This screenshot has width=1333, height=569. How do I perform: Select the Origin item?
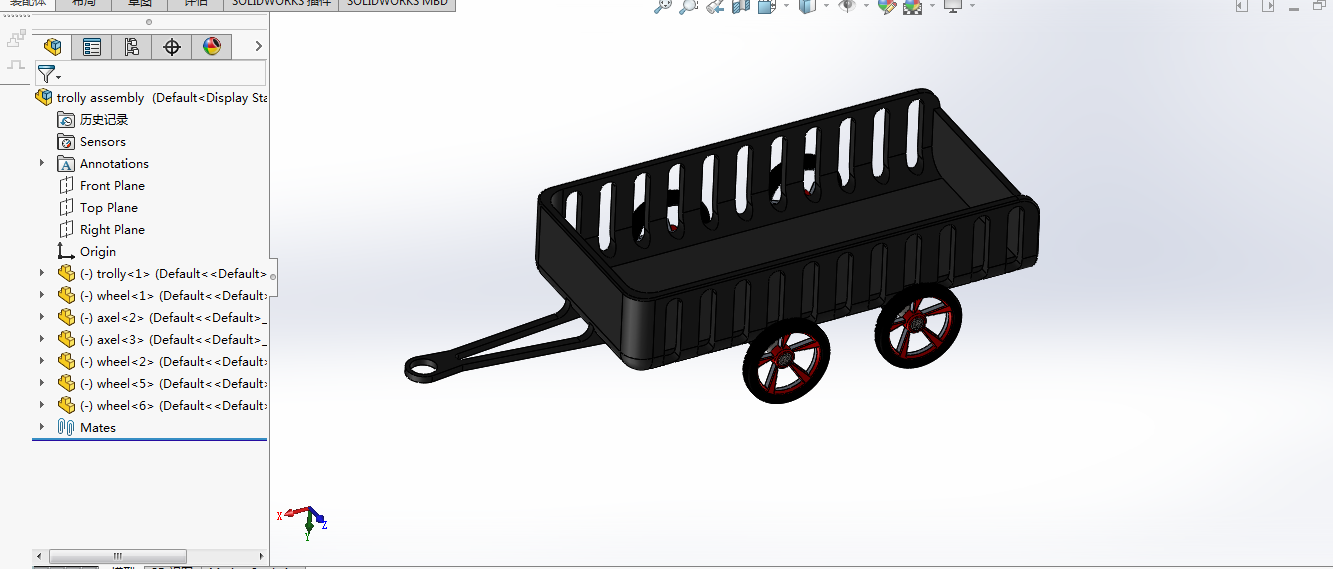(x=87, y=252)
